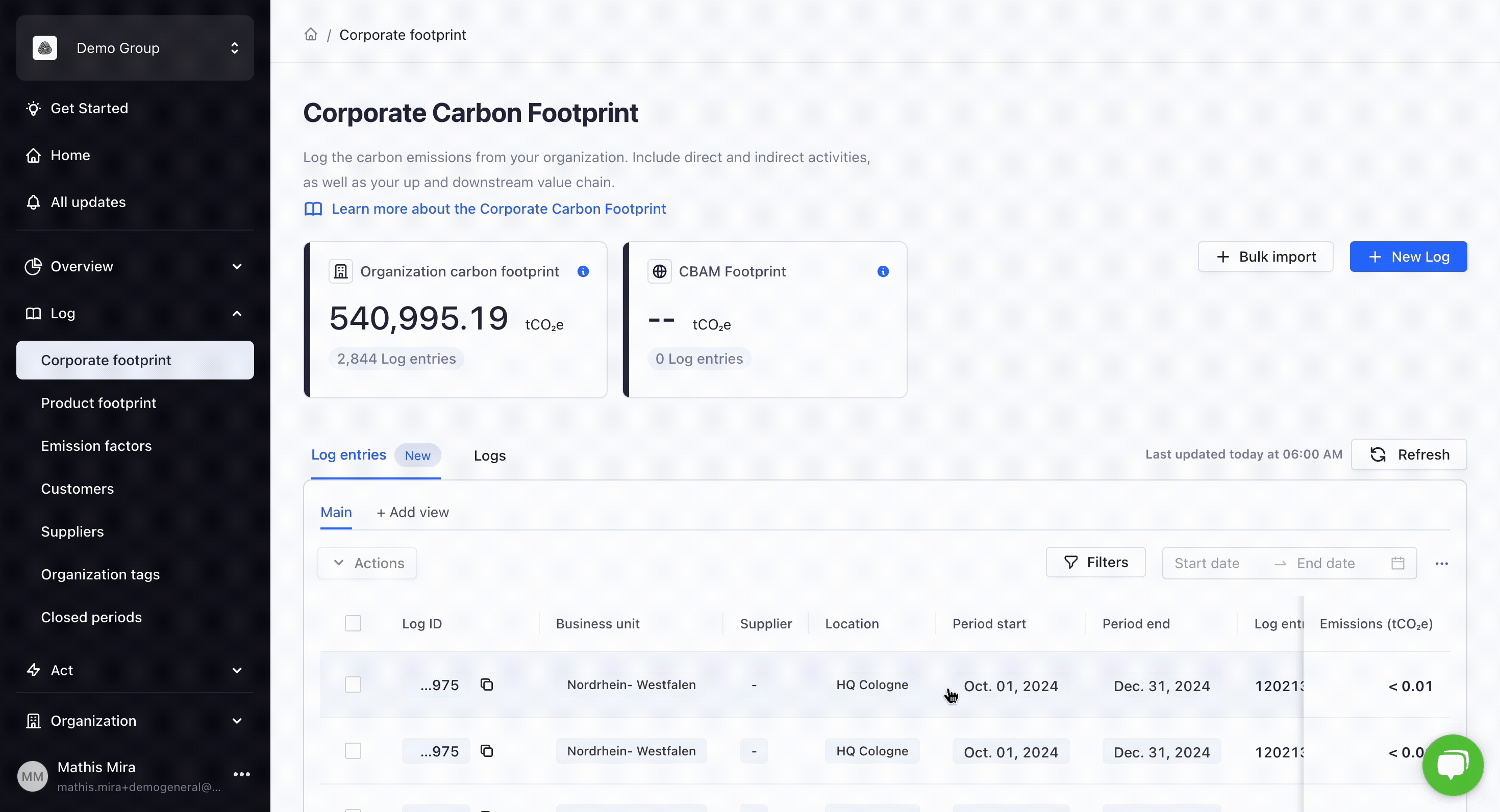Screen dimensions: 1500x812
Task: Check the first ...975 row checkbox
Action: pos(353,684)
